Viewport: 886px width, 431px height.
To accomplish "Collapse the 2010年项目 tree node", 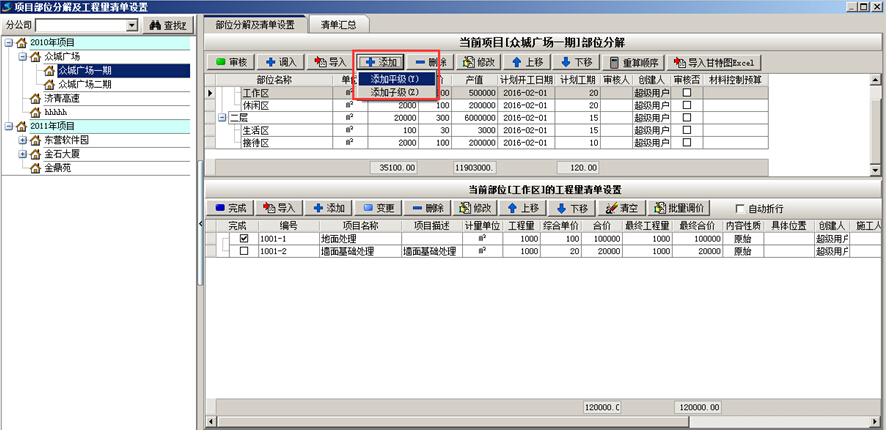I will click(9, 43).
